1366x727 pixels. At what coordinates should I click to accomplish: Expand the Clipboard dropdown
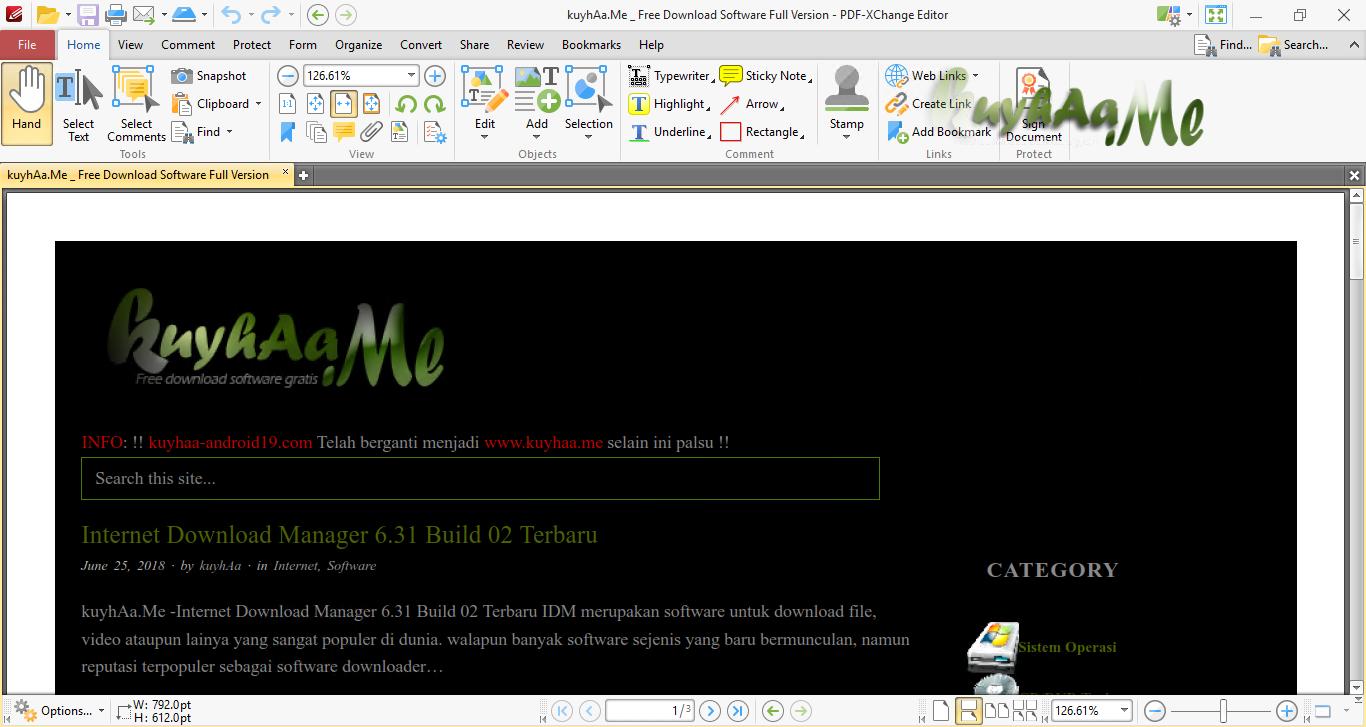point(258,104)
